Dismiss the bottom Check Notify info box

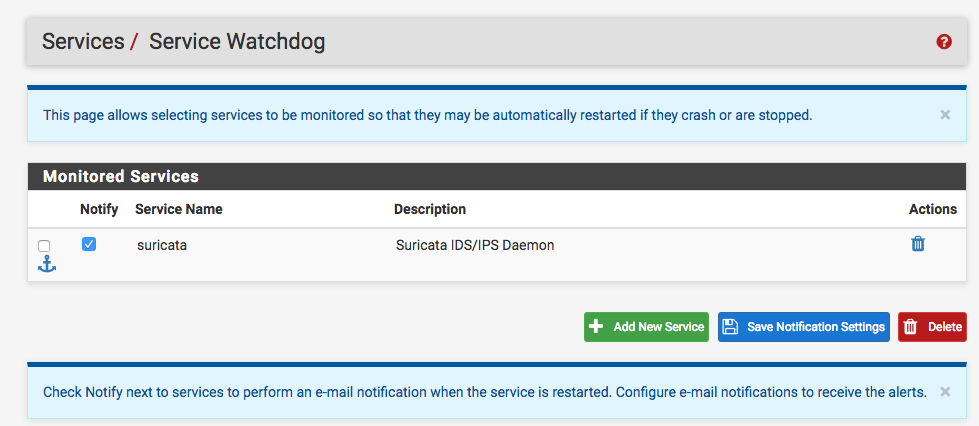pyautogui.click(x=945, y=392)
